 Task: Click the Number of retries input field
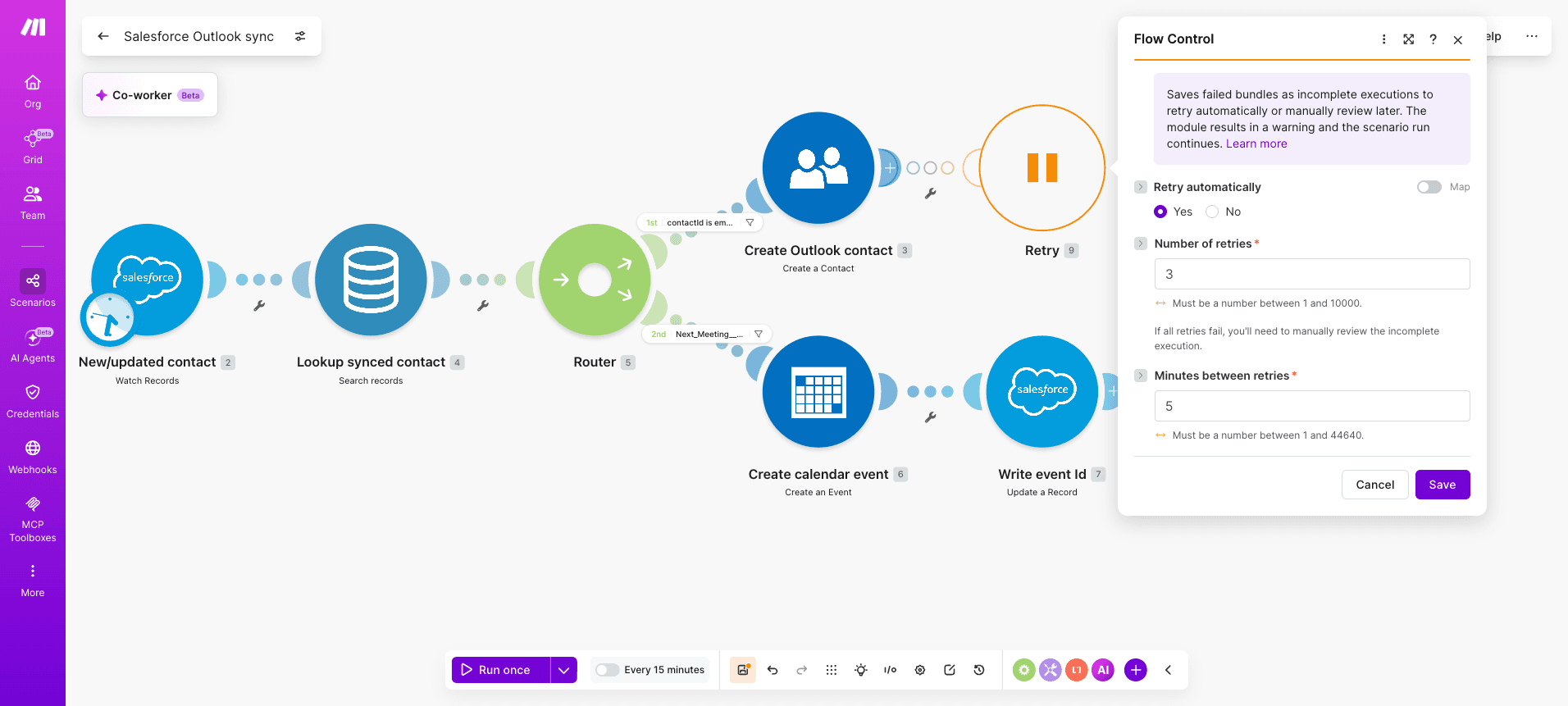[x=1312, y=274]
